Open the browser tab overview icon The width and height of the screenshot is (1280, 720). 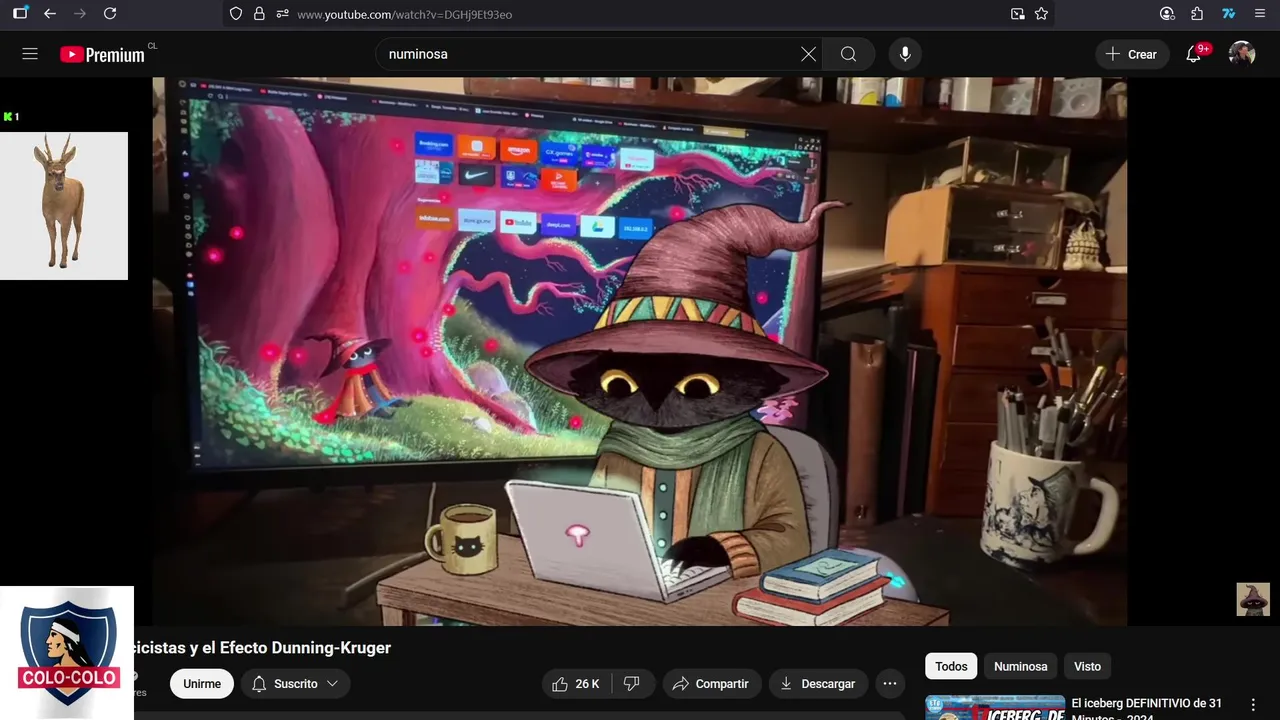click(20, 14)
